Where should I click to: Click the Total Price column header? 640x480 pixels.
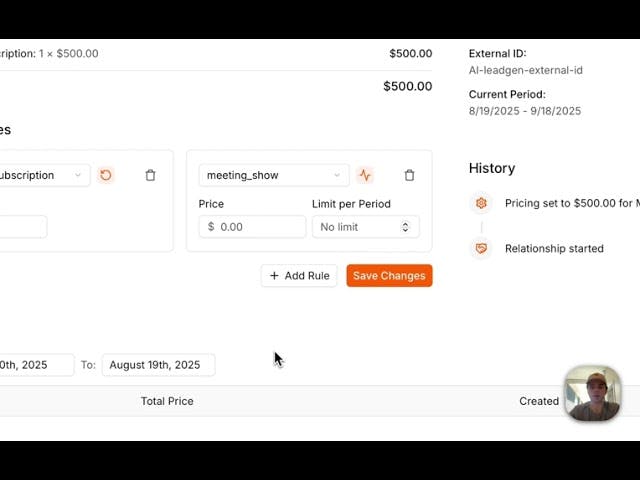[167, 401]
